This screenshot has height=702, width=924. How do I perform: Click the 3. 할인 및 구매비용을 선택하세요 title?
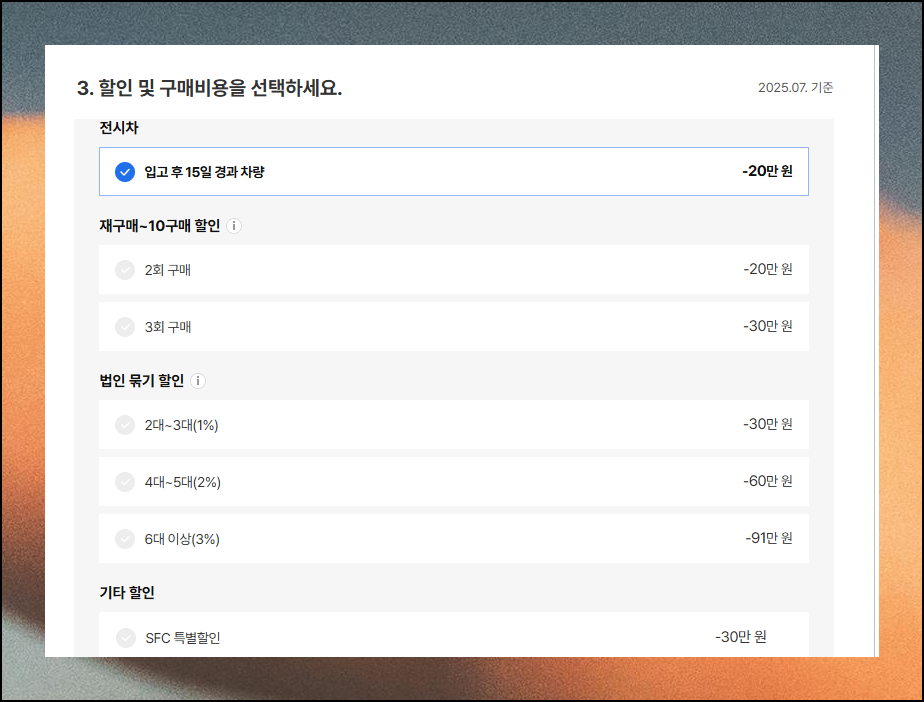click(x=209, y=88)
